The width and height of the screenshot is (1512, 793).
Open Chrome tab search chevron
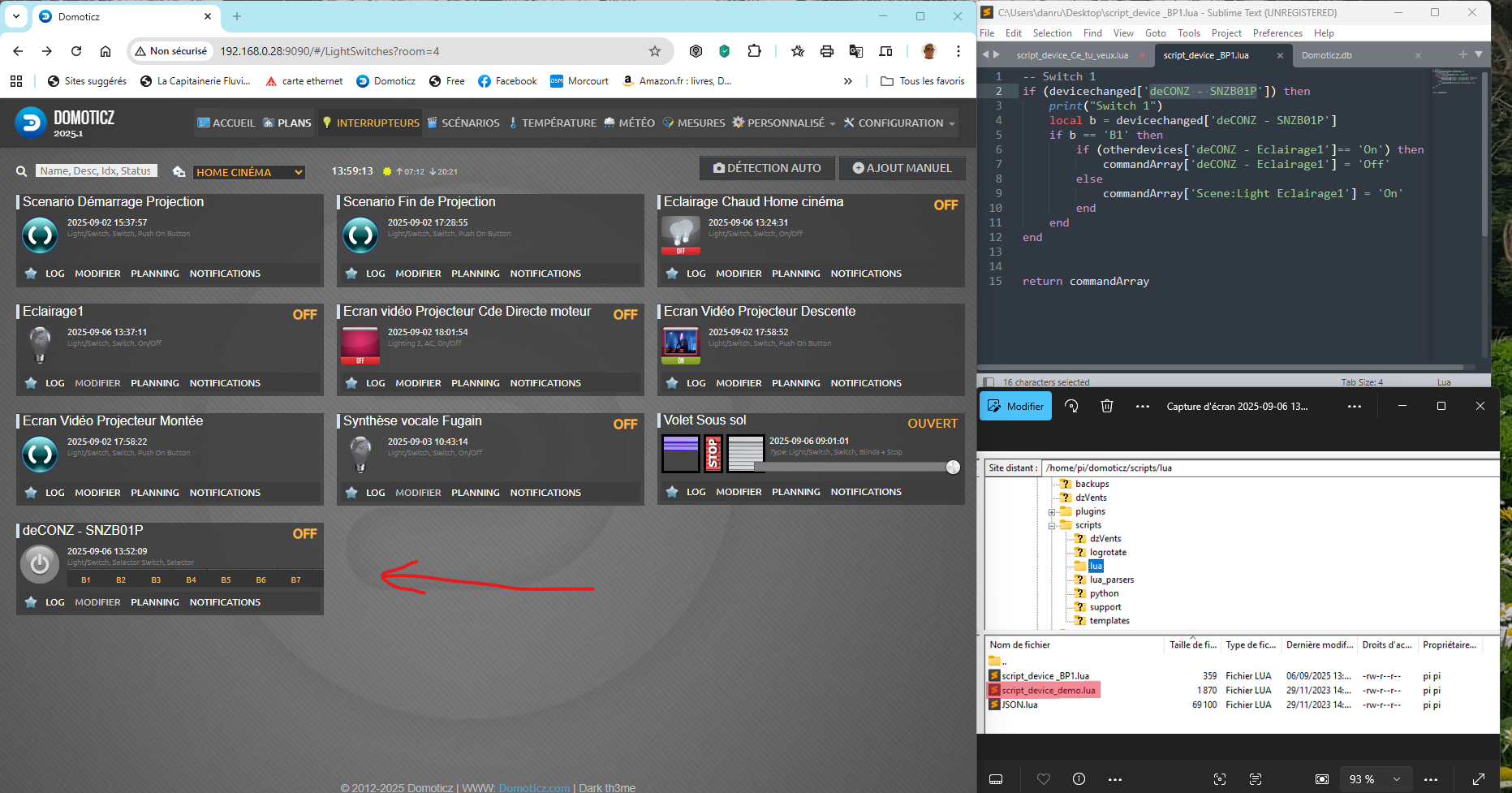[x=16, y=16]
